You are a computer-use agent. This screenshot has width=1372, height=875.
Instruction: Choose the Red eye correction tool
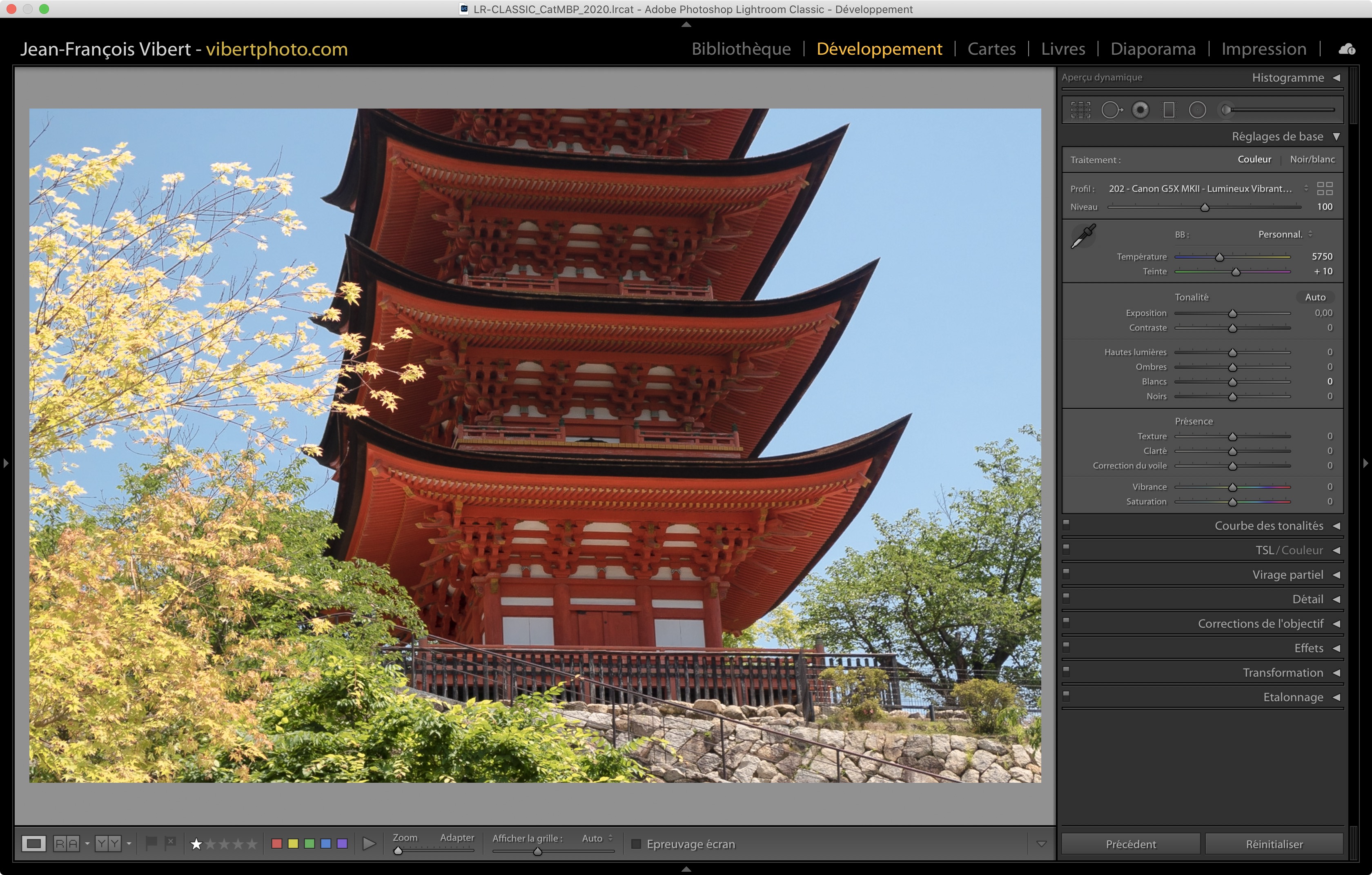tap(1140, 110)
